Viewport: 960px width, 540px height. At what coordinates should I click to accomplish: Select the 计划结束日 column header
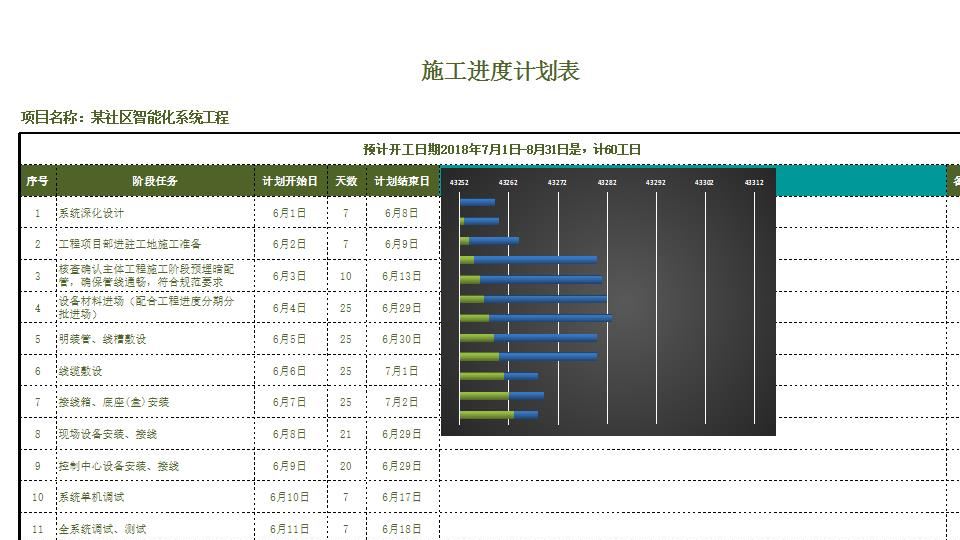click(402, 181)
